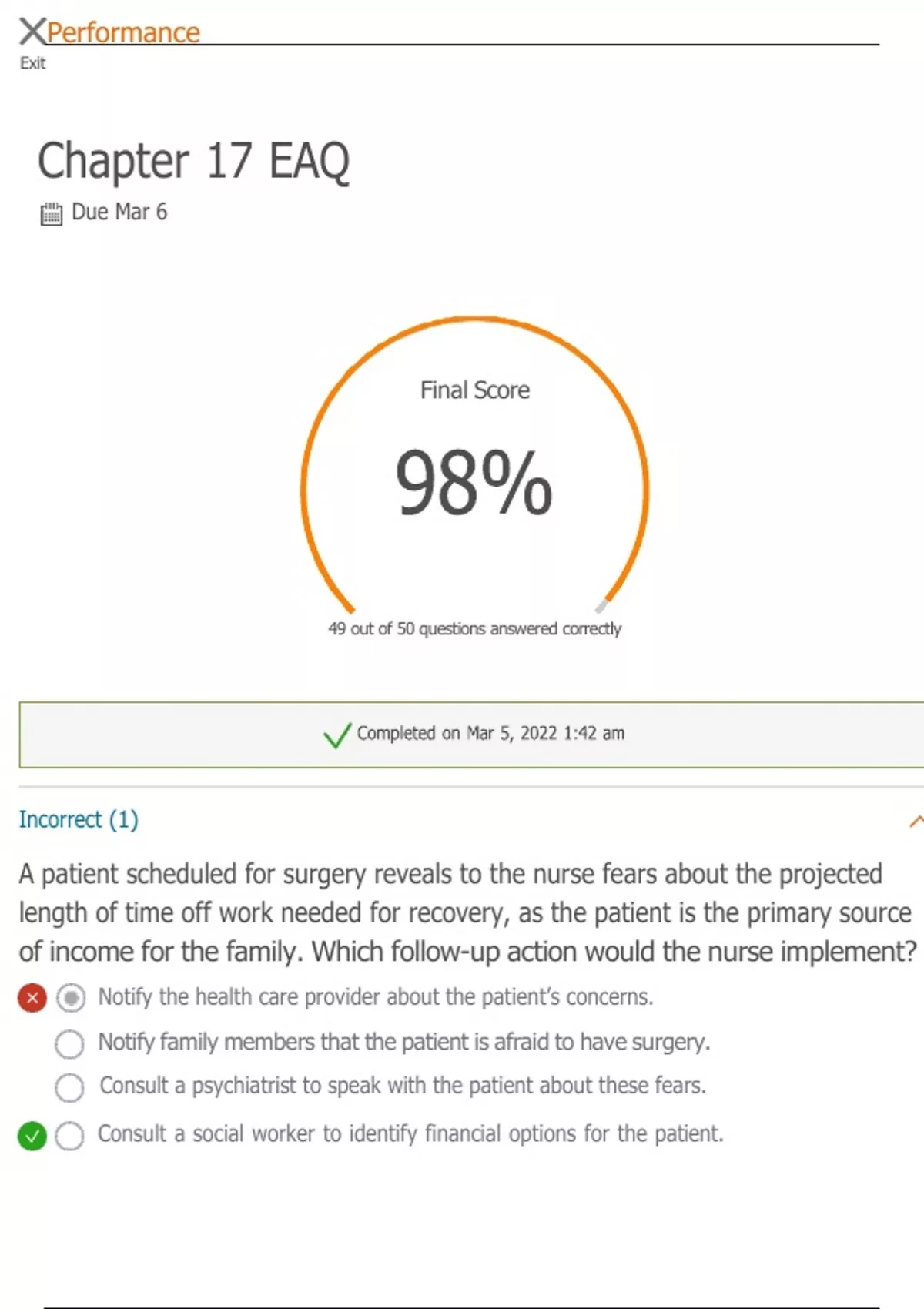Click the Exit label
The height and width of the screenshot is (1309, 924).
[32, 63]
